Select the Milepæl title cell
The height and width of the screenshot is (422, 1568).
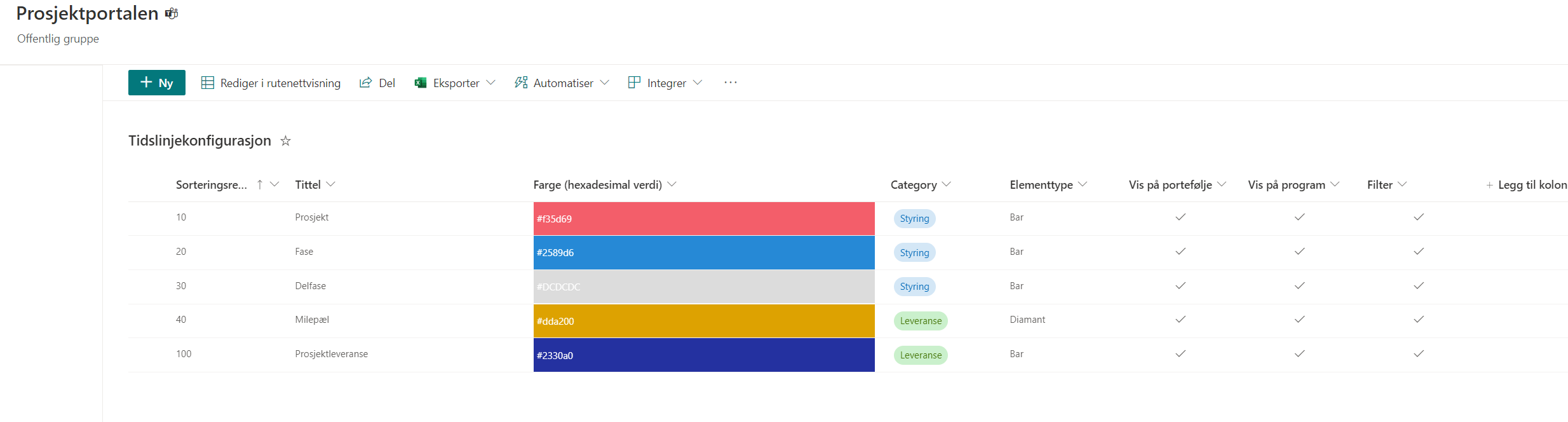[x=312, y=320]
